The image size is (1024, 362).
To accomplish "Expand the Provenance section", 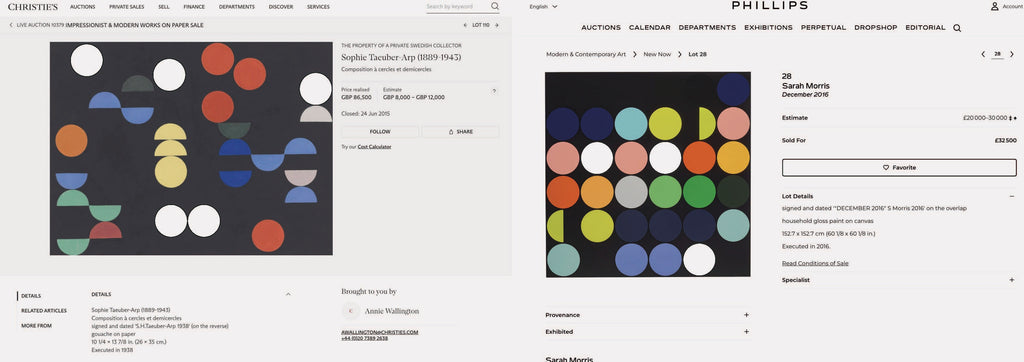I will tap(746, 315).
